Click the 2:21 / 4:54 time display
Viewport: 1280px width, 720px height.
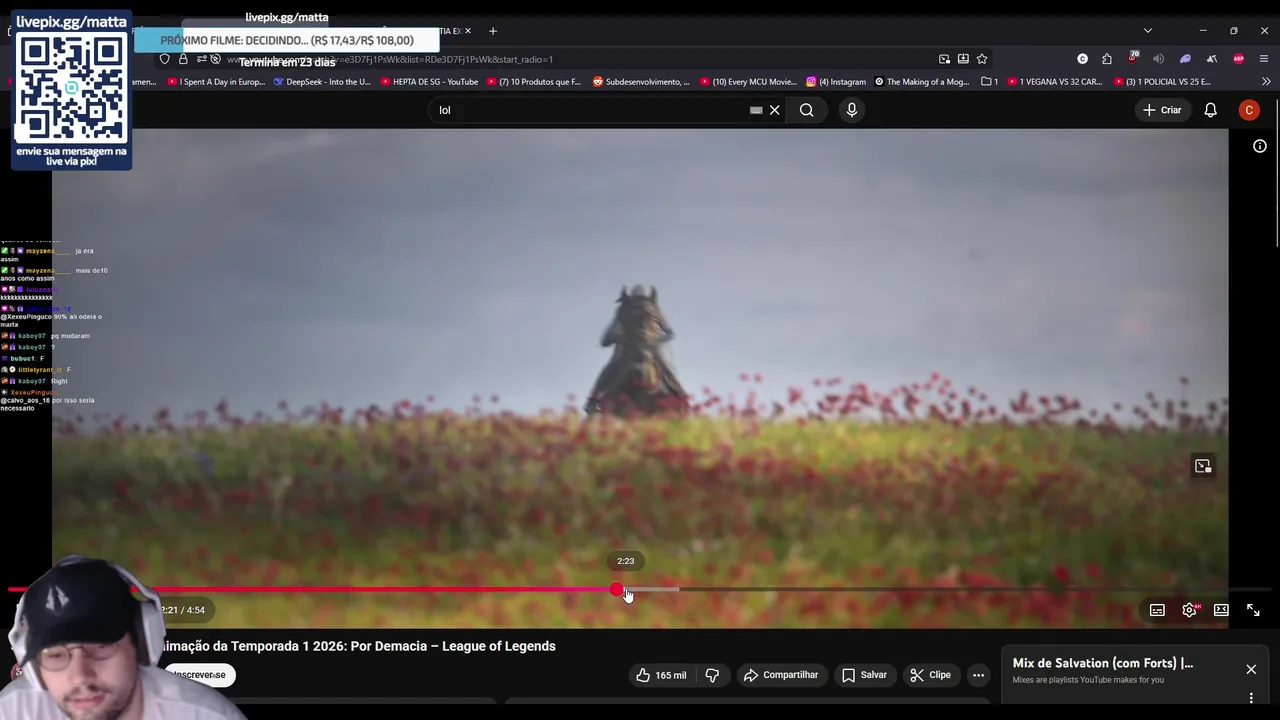(182, 610)
